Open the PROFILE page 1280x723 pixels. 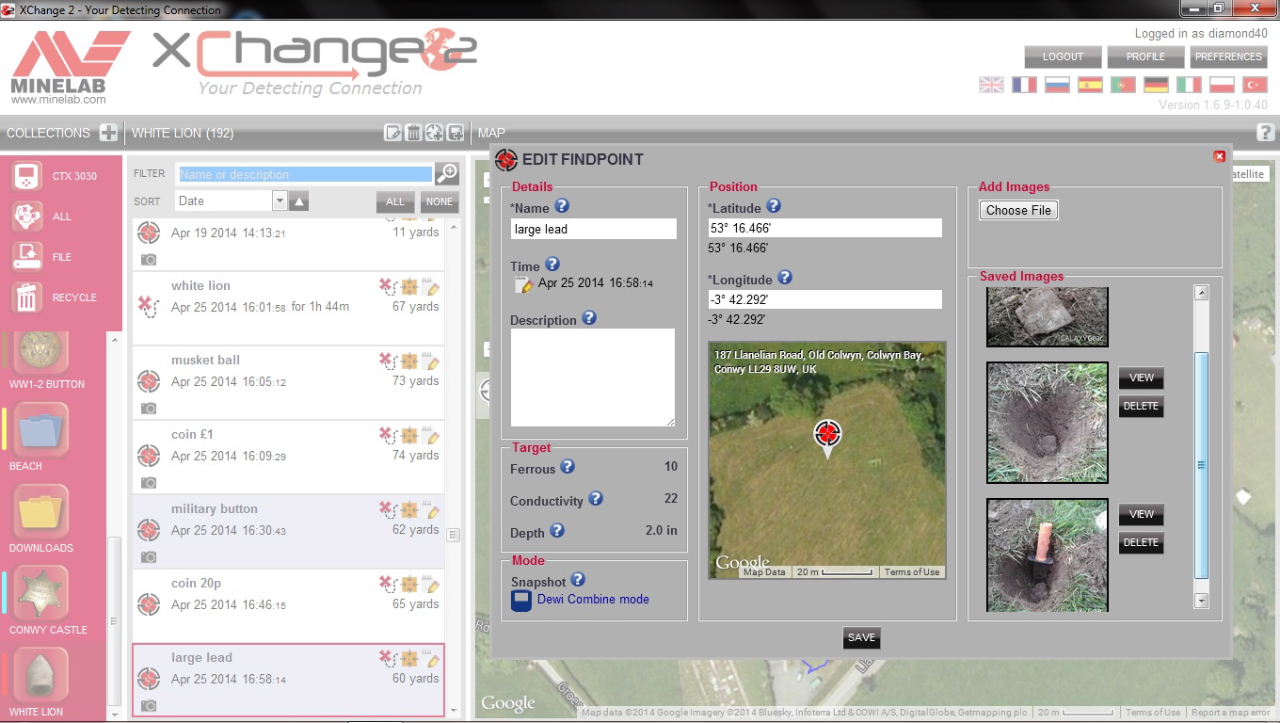coord(1145,57)
